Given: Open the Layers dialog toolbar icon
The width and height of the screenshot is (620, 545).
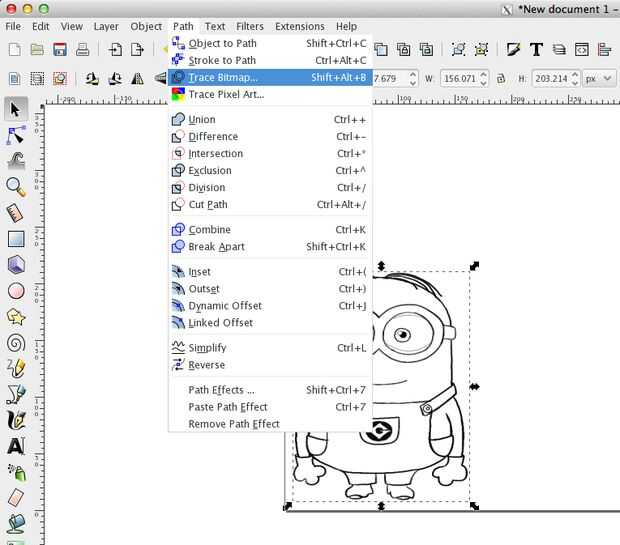Looking at the screenshot, I should [x=559, y=50].
